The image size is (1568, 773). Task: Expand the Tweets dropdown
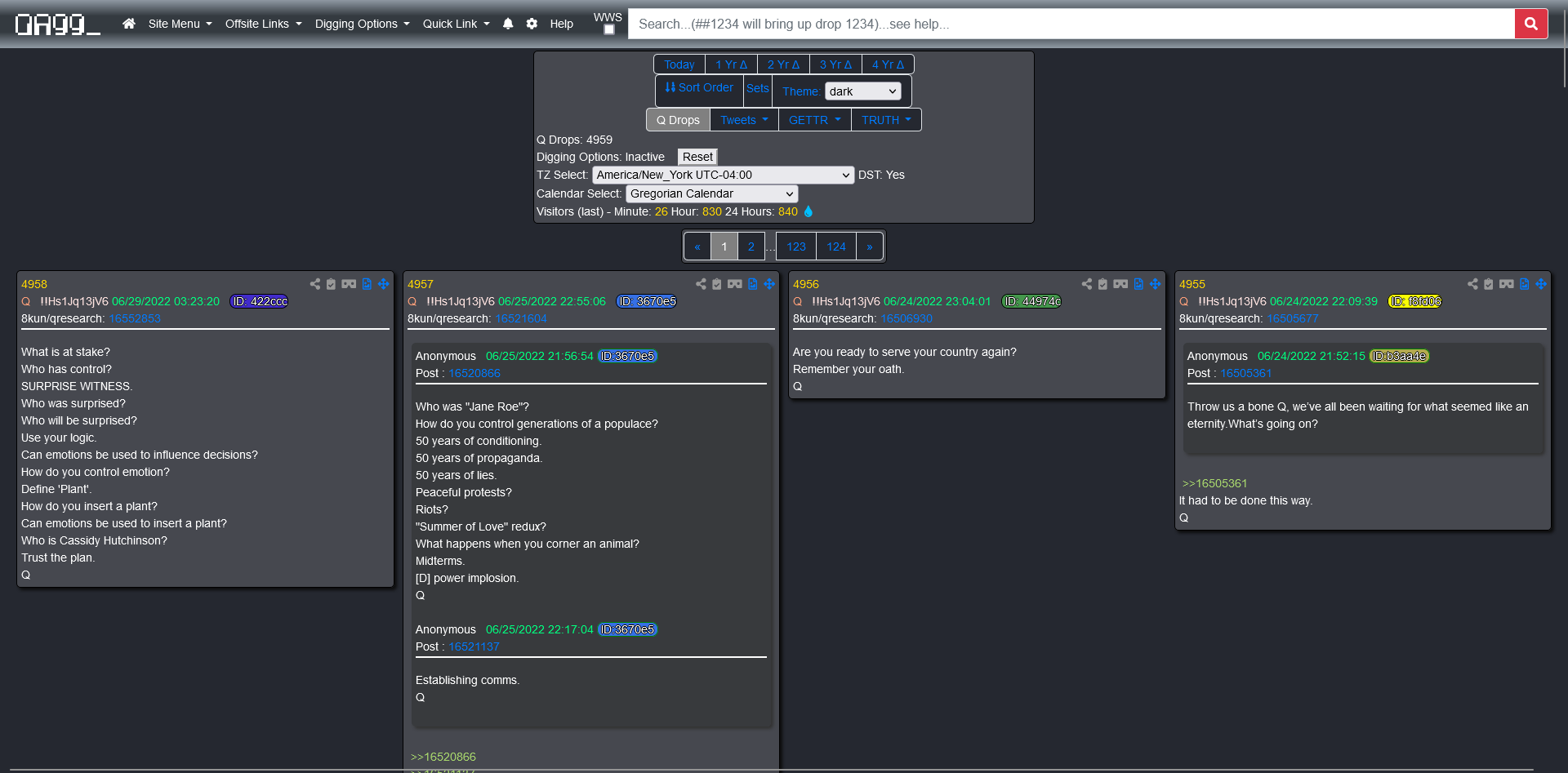pos(744,120)
